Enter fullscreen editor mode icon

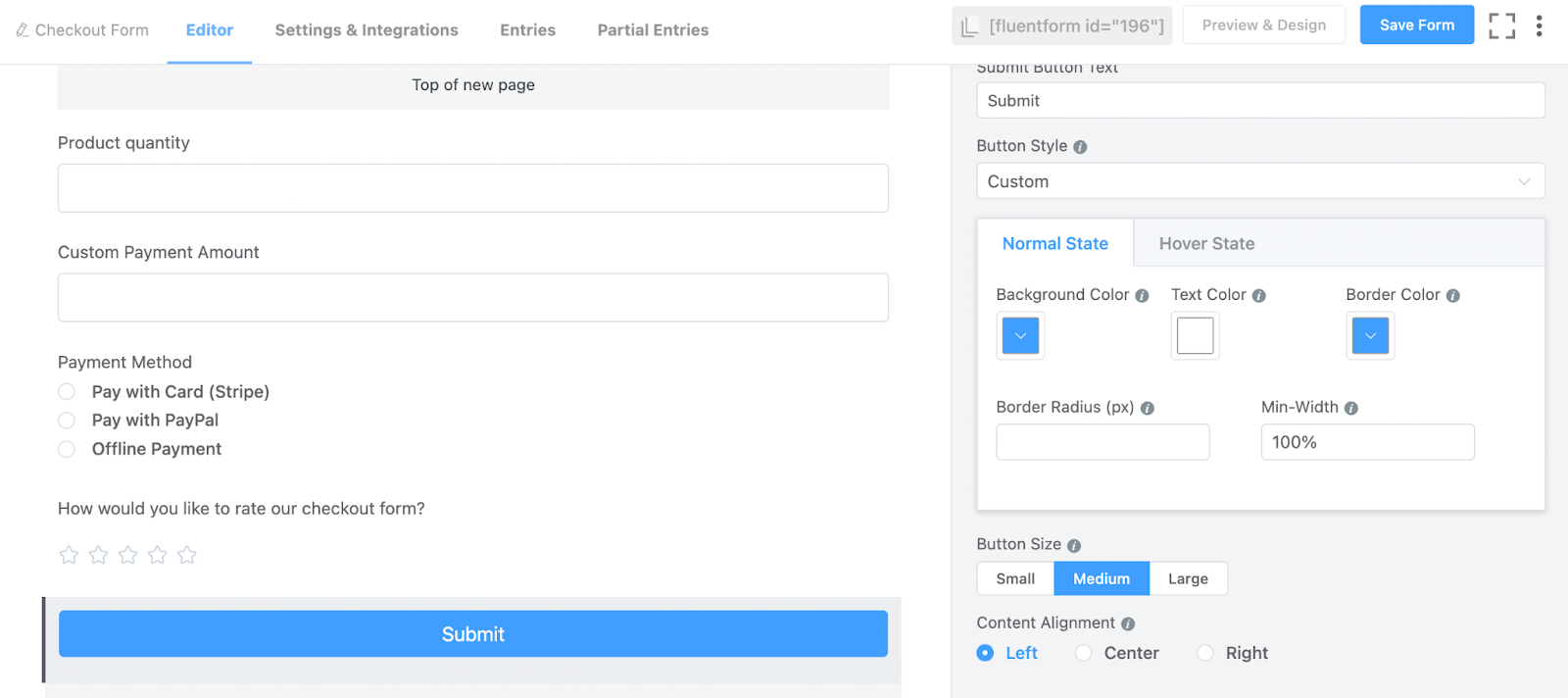[1501, 25]
